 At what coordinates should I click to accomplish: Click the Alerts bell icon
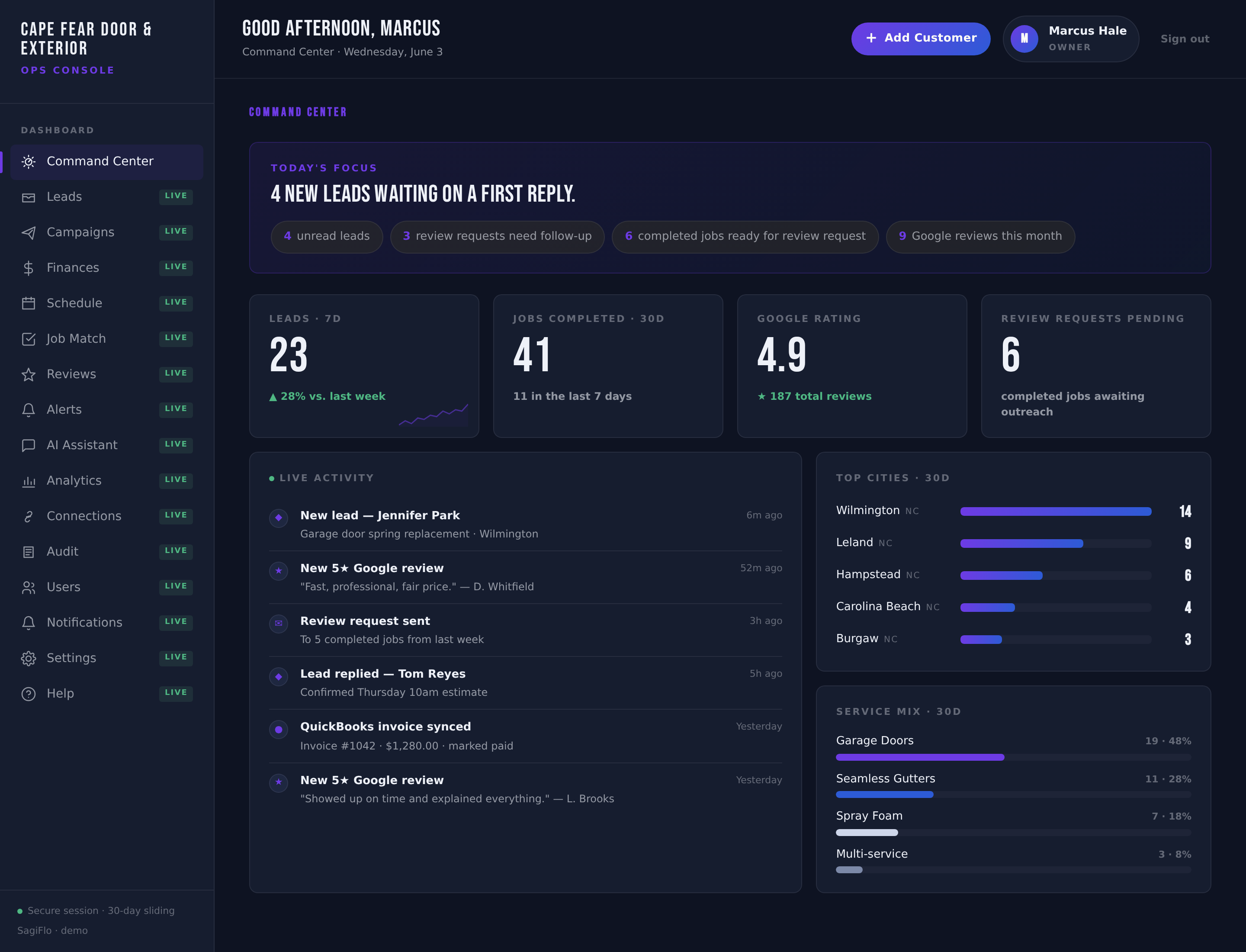pyautogui.click(x=28, y=410)
